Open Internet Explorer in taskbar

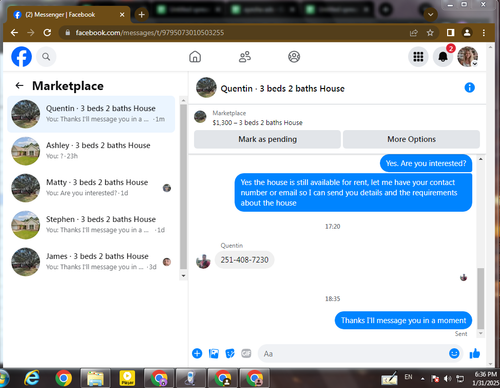(32, 378)
